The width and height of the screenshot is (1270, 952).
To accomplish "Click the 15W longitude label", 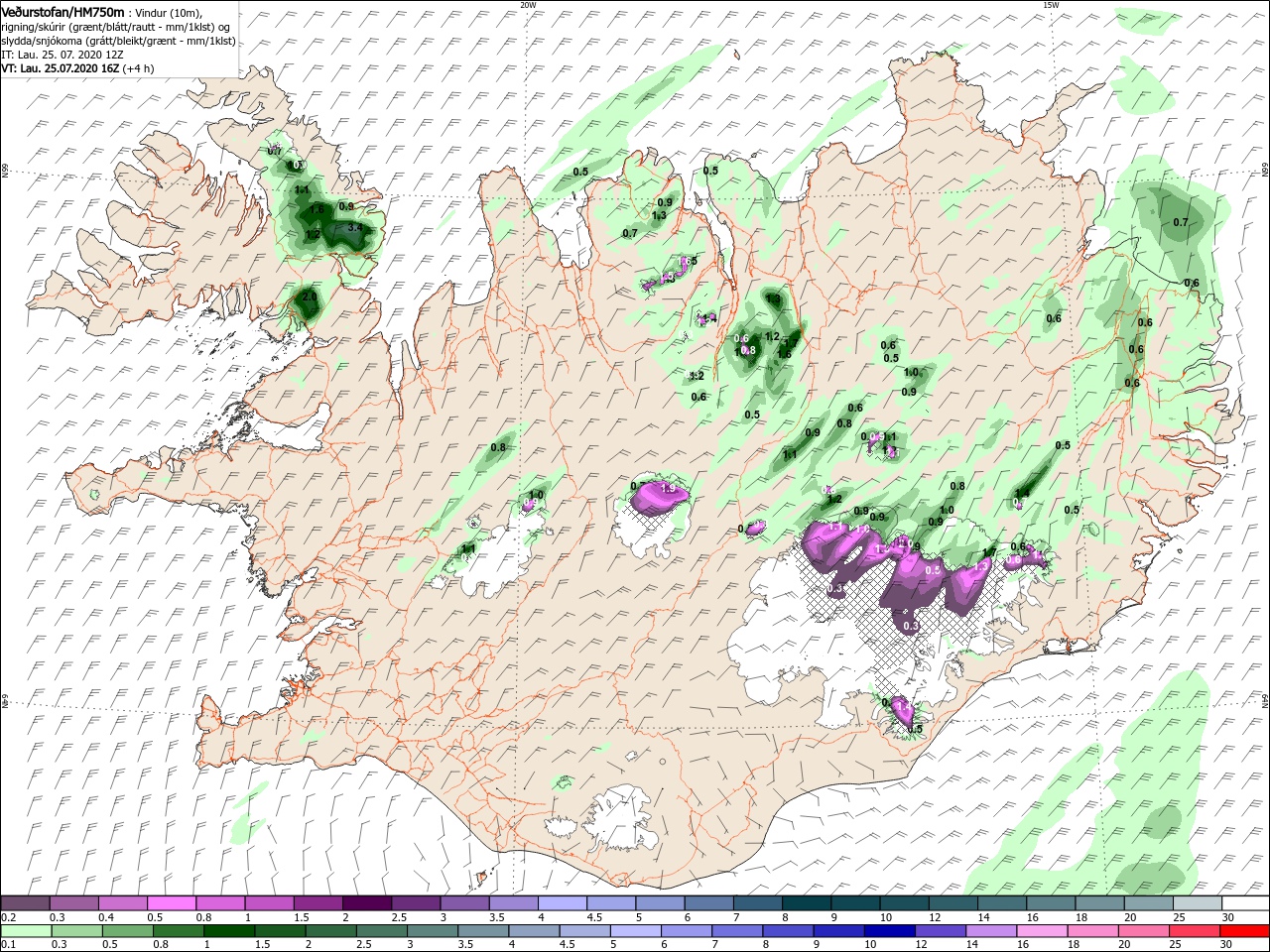I will (1051, 5).
